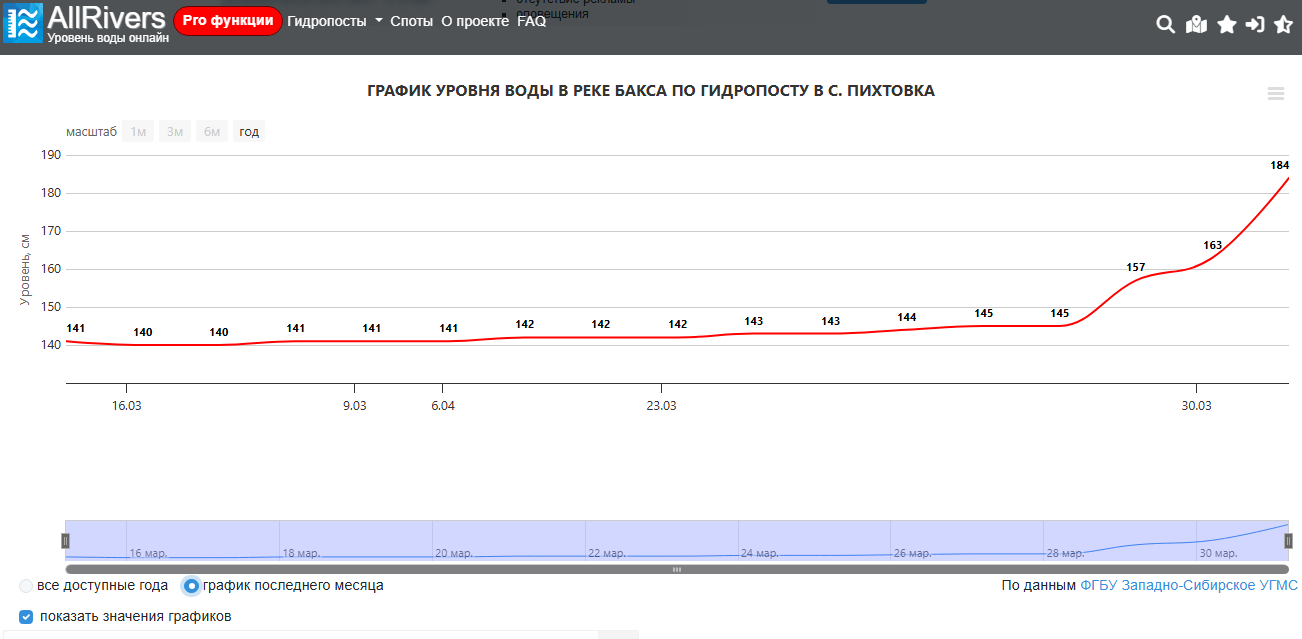The image size is (1302, 639).
Task: Click the AllRivers logo
Action: (x=85, y=23)
